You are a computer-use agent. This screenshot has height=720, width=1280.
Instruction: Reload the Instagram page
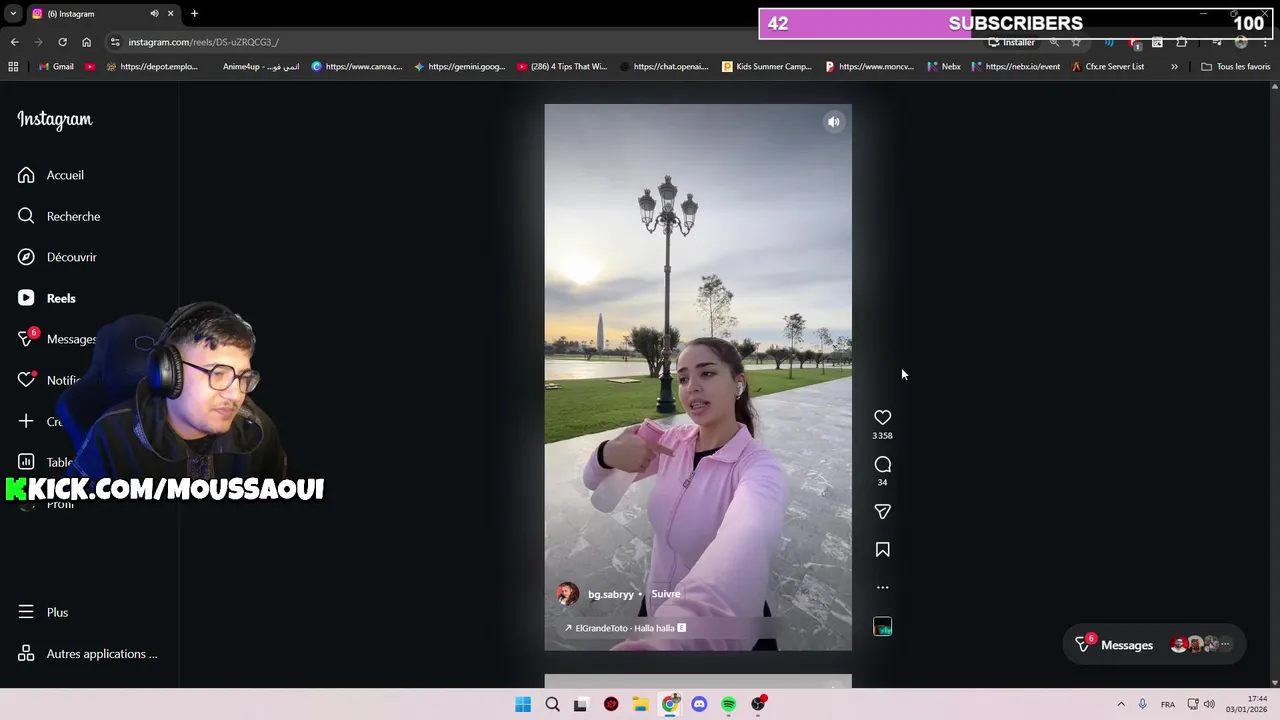coord(62,42)
